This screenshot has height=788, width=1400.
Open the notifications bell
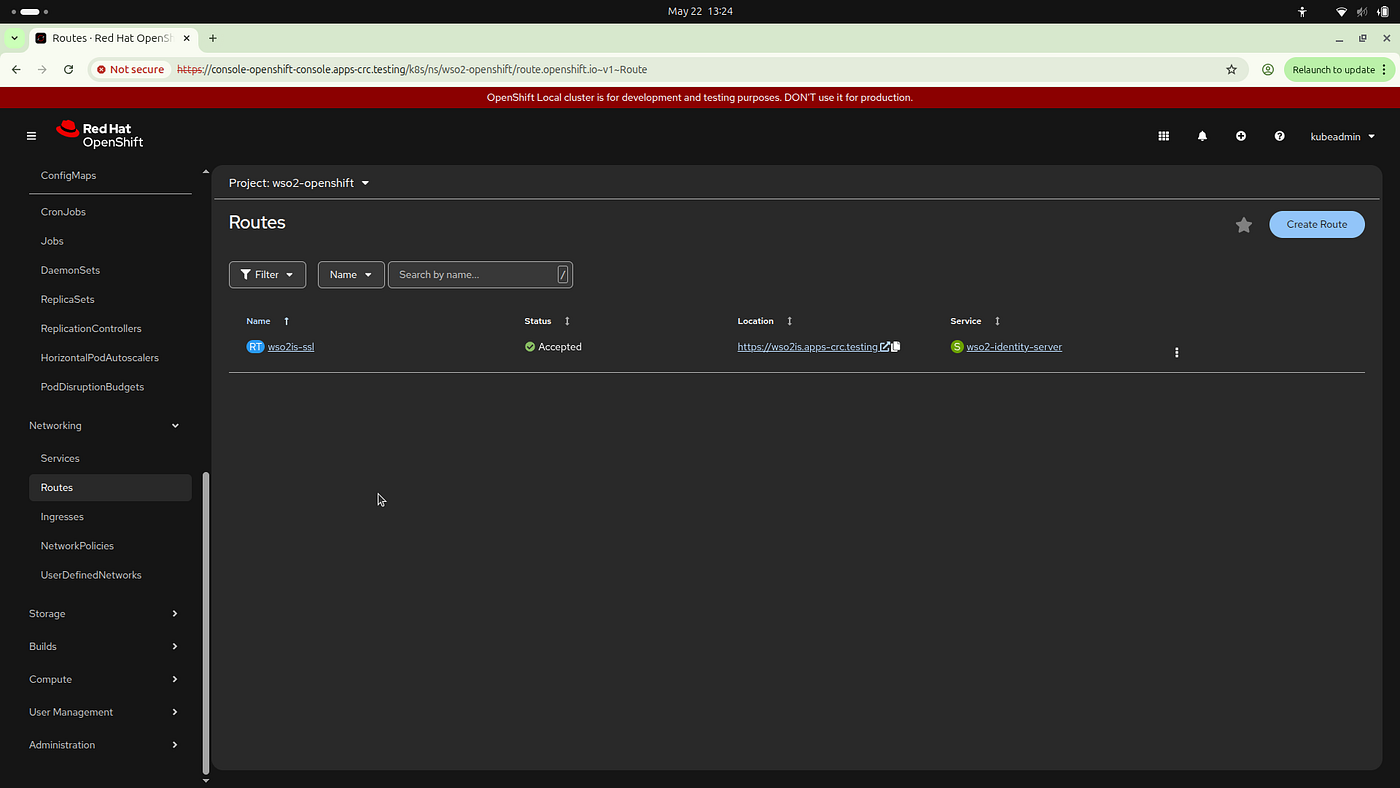point(1203,136)
